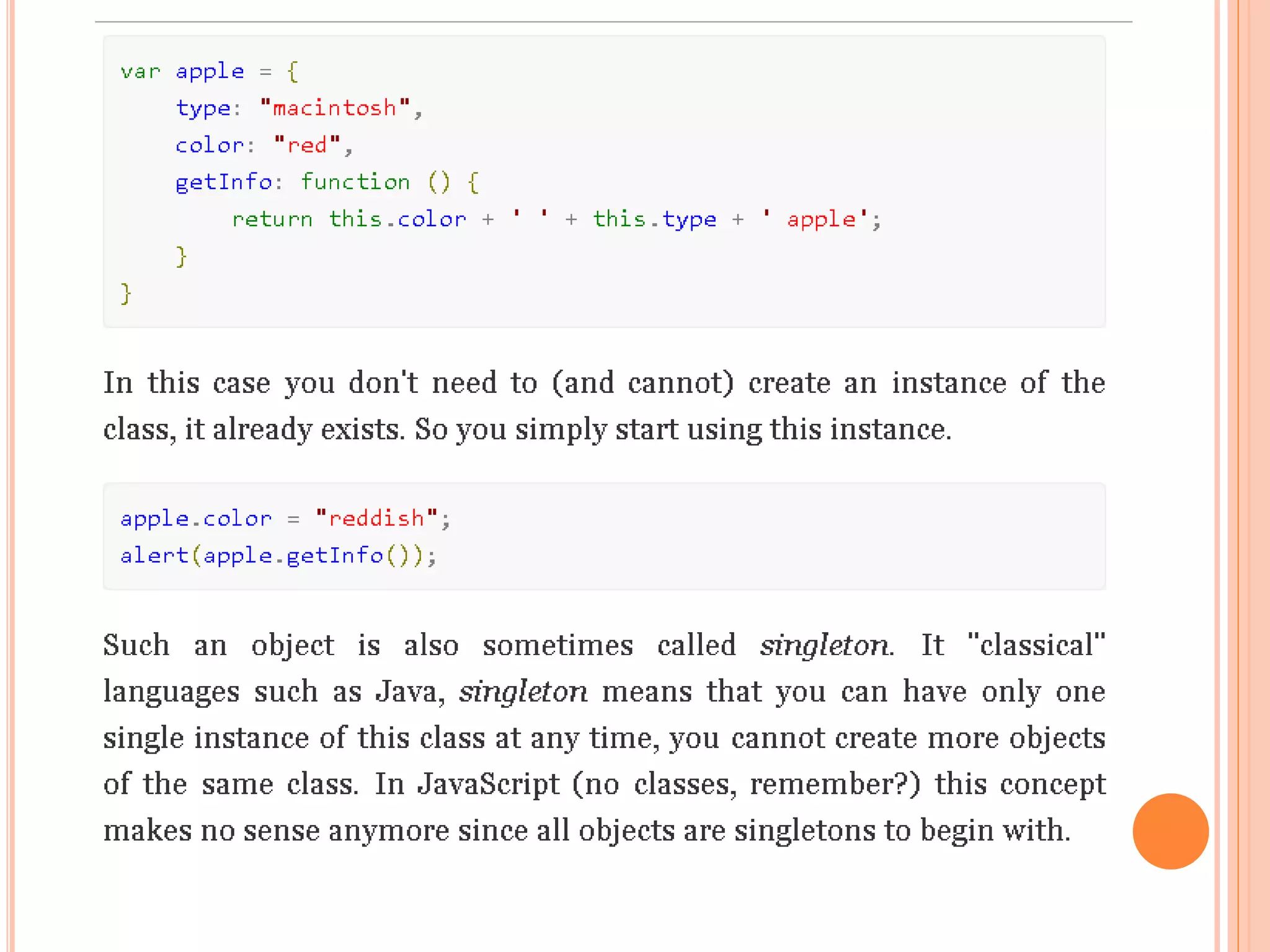Click 'alert' in the second code block
Image resolution: width=1270 pixels, height=952 pixels.
tap(154, 555)
